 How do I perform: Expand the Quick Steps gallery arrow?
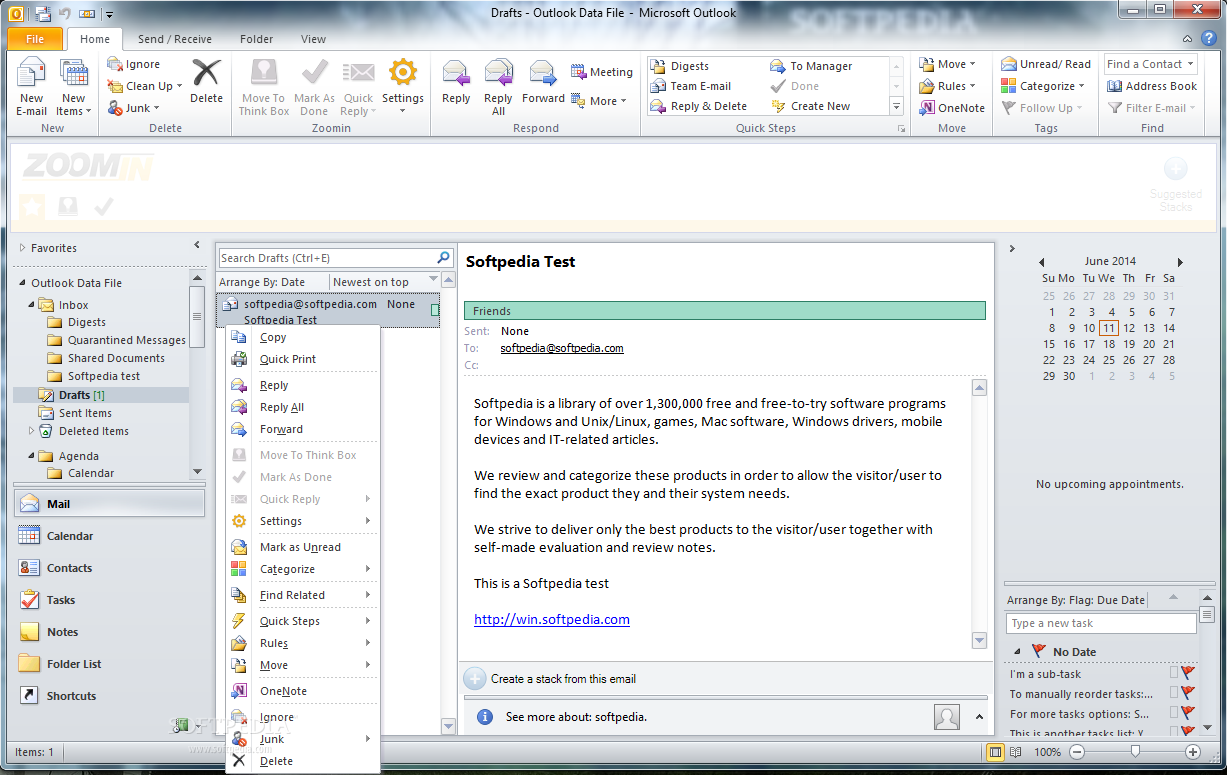(896, 106)
